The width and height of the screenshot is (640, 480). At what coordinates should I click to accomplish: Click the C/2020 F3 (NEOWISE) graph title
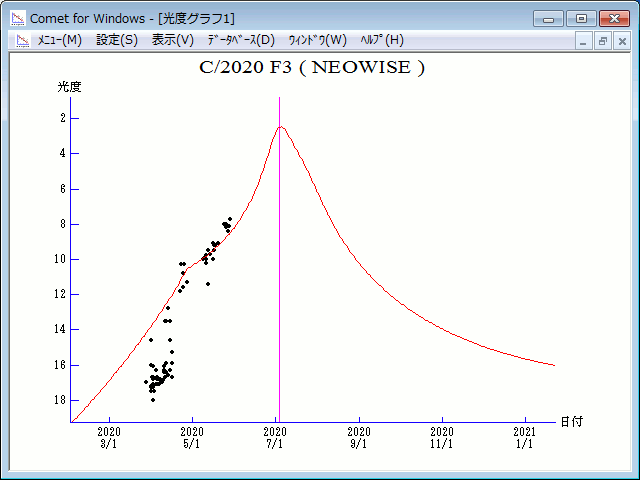point(313,68)
